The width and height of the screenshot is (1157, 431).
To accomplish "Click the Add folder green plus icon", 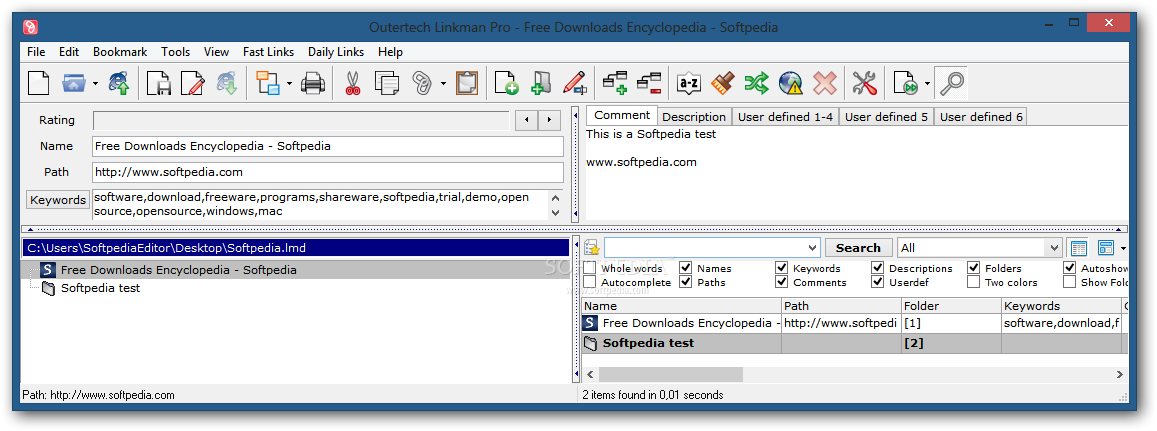I will click(540, 83).
